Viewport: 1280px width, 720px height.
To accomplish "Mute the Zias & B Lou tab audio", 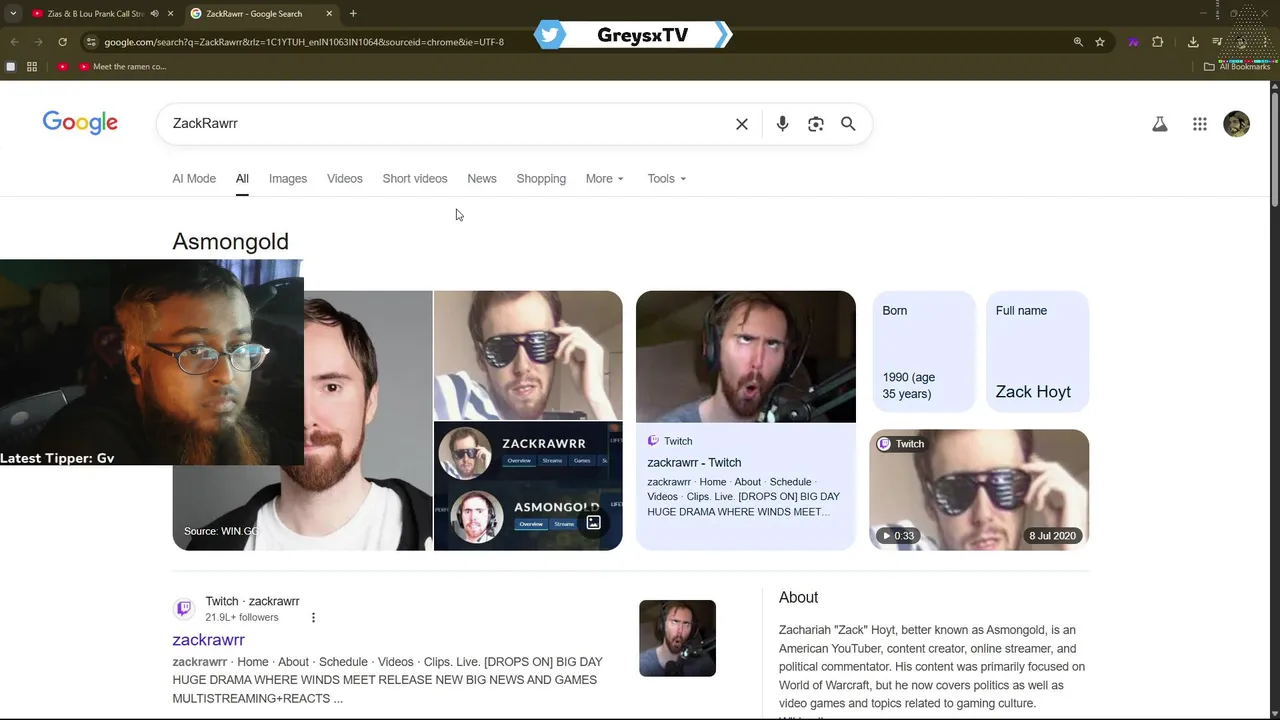I will pos(154,14).
